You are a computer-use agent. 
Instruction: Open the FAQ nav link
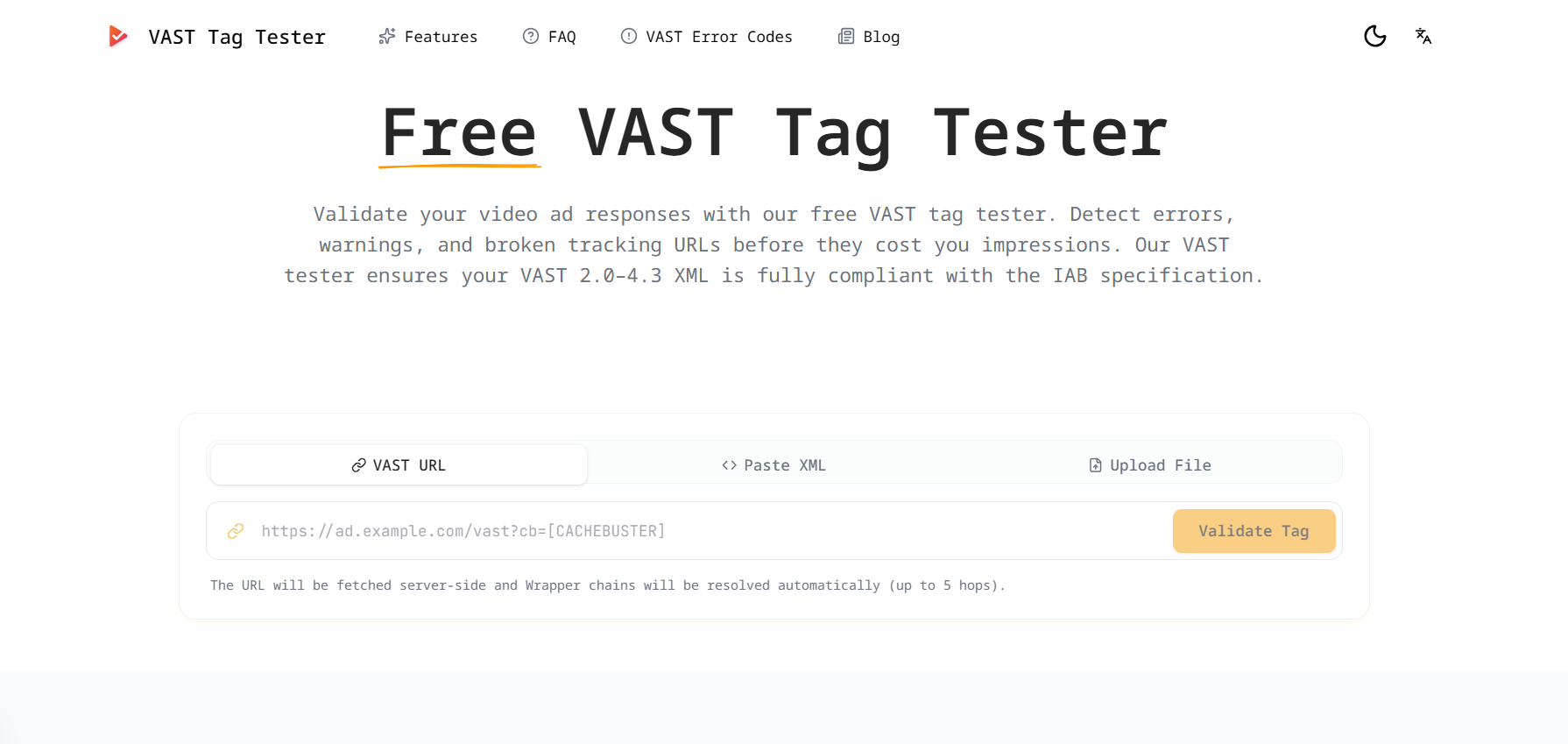[x=549, y=37]
